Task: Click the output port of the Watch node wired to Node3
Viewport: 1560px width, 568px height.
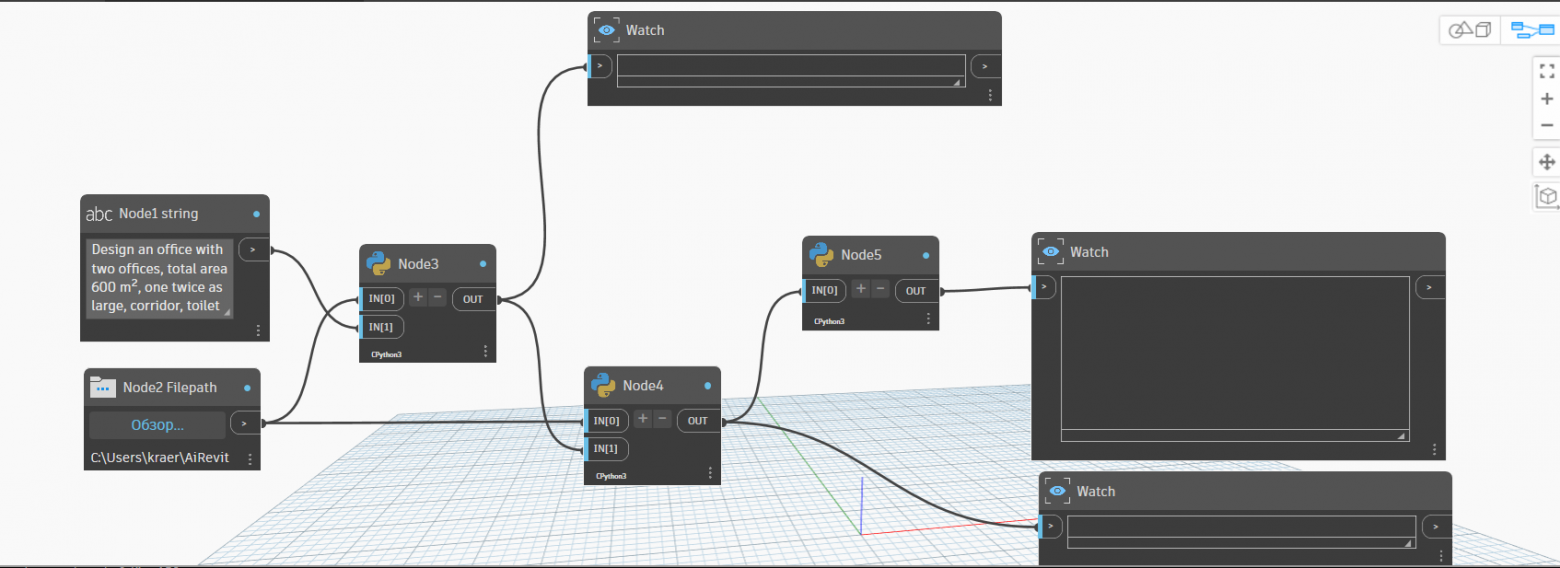Action: pos(986,66)
